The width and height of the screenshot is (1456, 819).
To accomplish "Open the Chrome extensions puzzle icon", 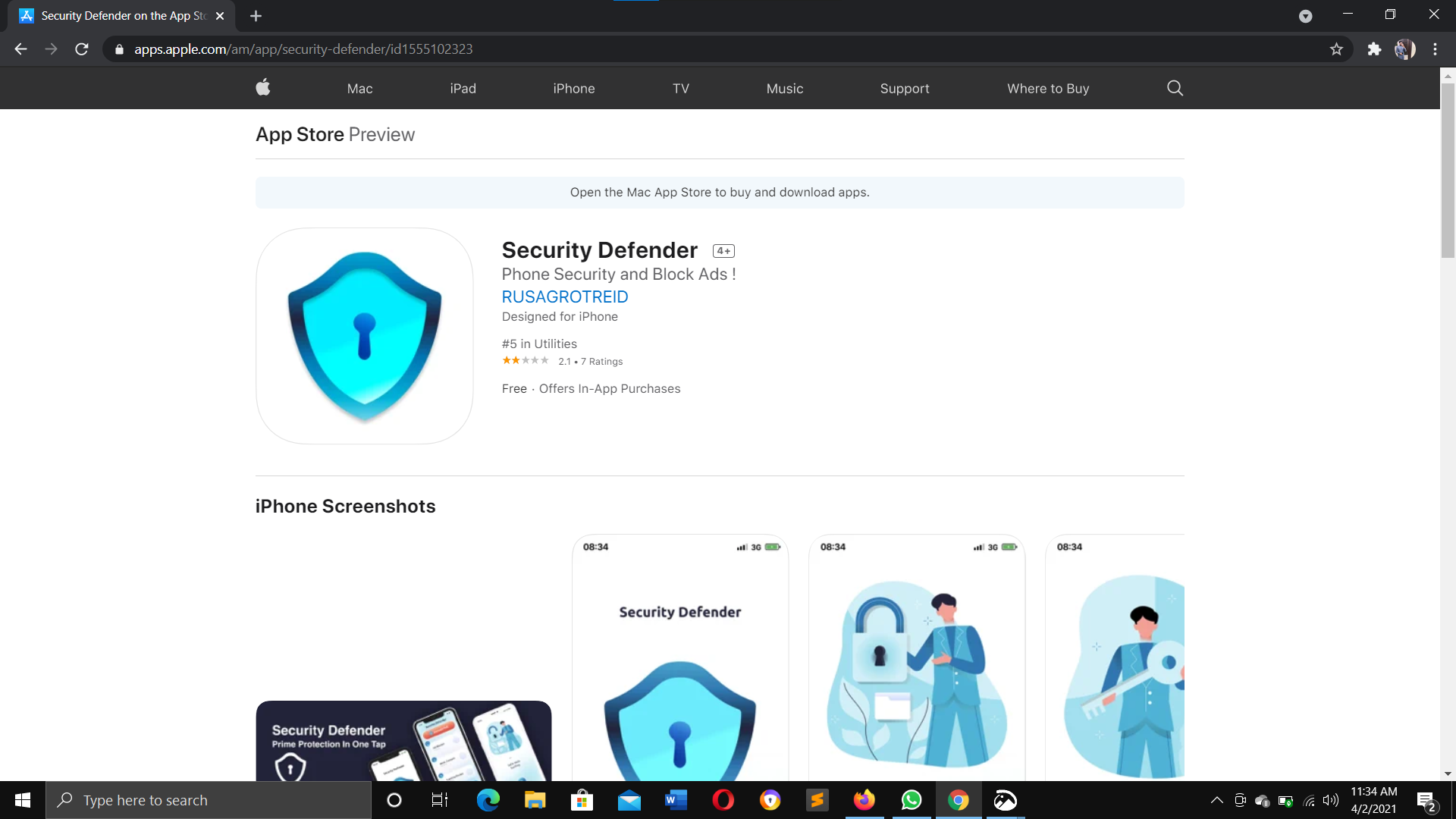I will (x=1374, y=49).
